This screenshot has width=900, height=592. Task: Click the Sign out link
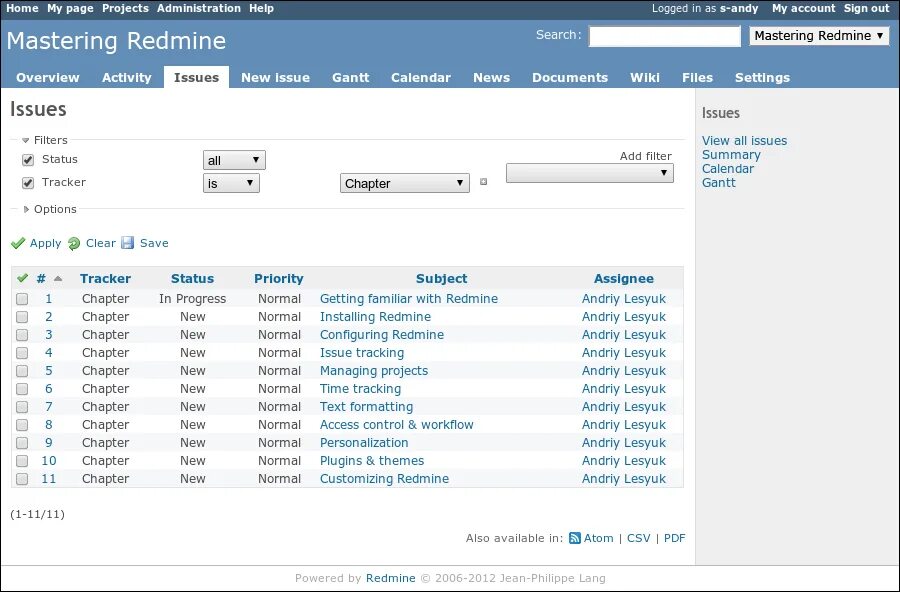tap(866, 9)
